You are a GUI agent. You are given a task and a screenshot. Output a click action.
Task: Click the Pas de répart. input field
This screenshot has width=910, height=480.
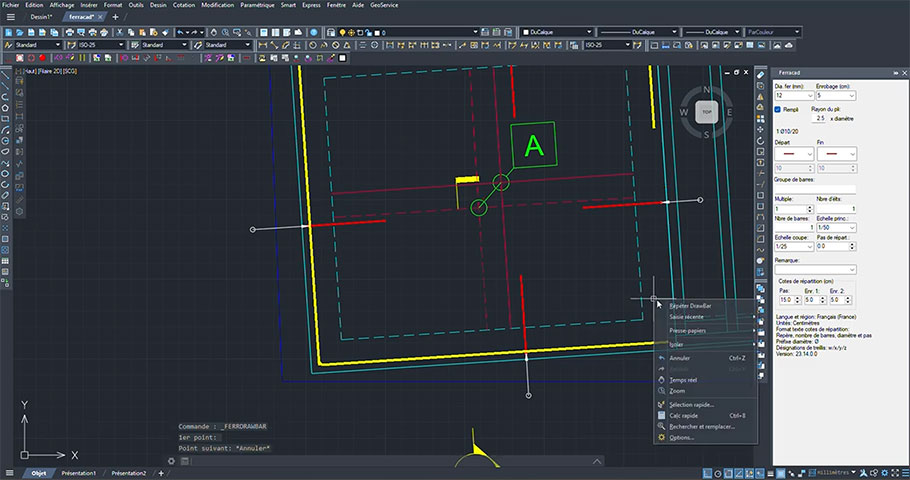coord(832,246)
